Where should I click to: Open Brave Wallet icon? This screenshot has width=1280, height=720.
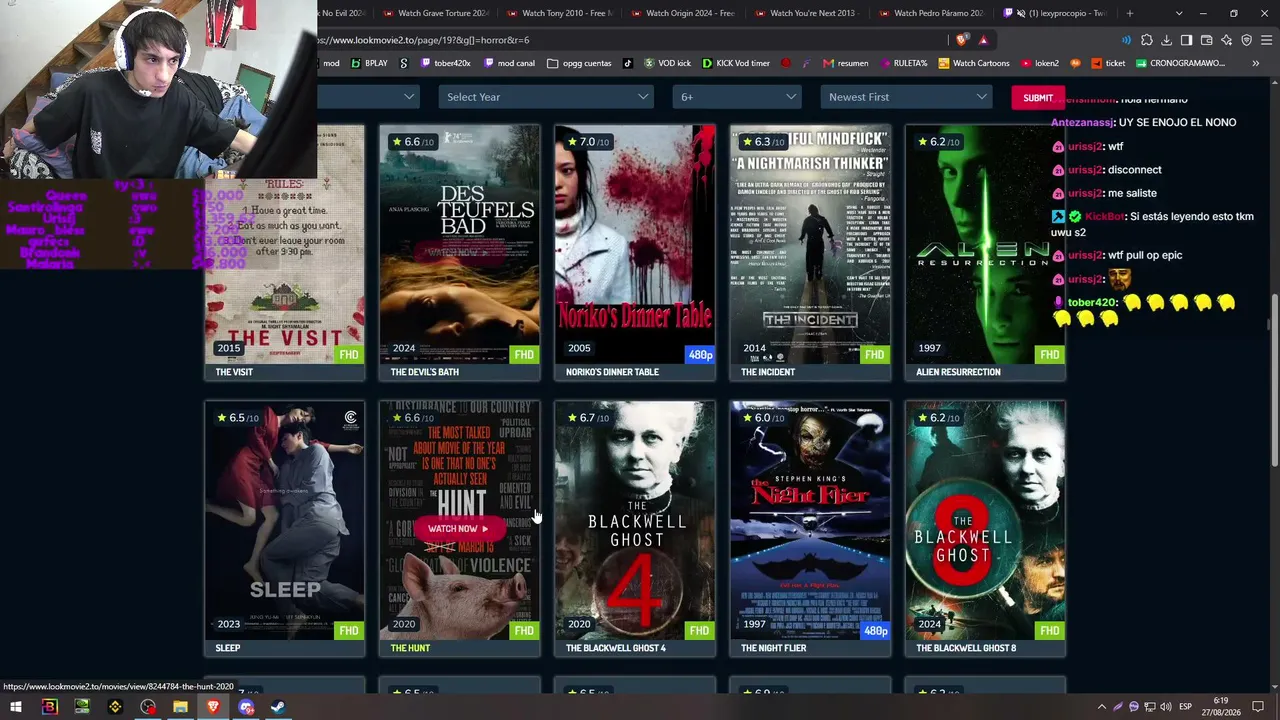1206,40
